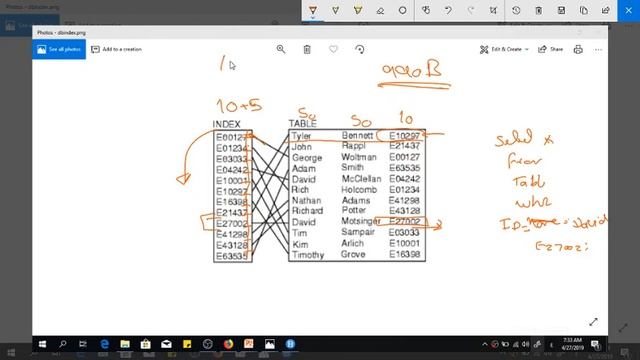Screen dimensions: 640x360
Task: Redo the ink stroke
Action: (x=471, y=10)
